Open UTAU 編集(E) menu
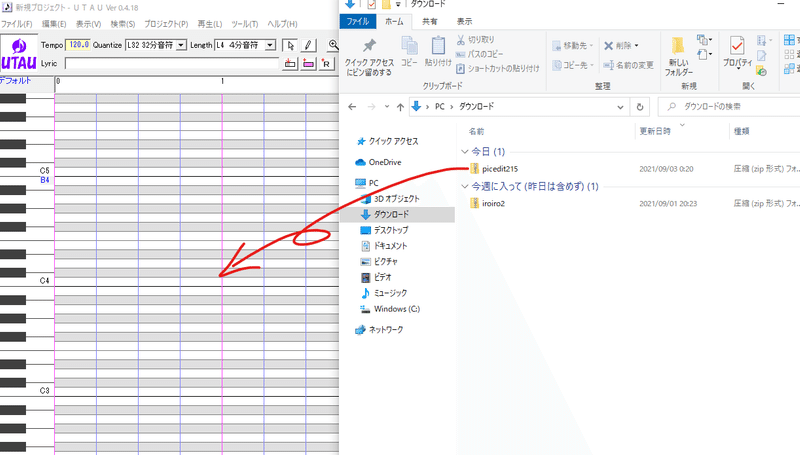 click(x=54, y=24)
